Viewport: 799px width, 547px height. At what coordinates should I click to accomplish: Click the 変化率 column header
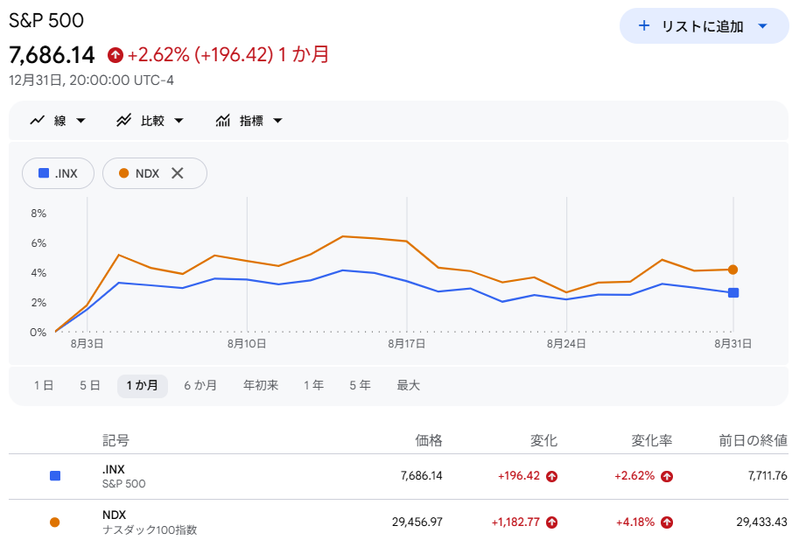pyautogui.click(x=652, y=440)
